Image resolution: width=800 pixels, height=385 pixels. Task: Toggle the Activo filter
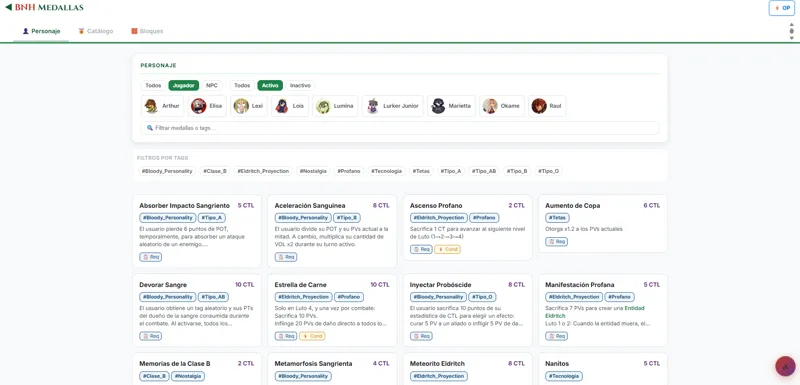click(270, 85)
